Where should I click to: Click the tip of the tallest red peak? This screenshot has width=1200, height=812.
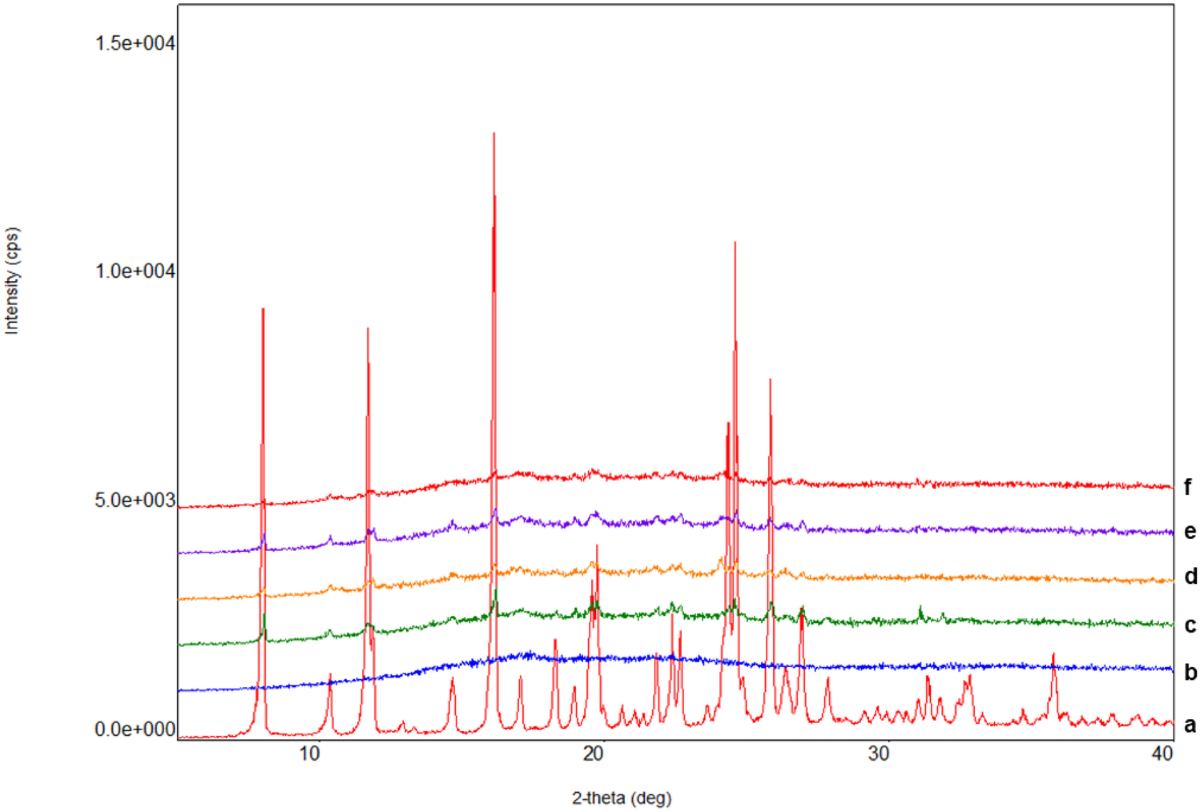(x=494, y=134)
